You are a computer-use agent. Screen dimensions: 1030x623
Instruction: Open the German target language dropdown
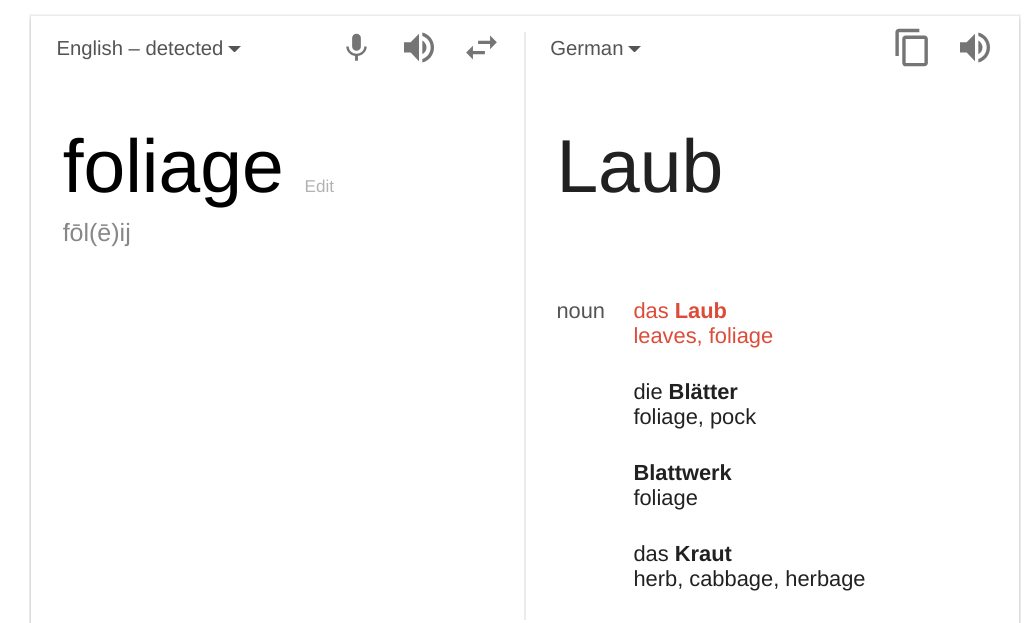pos(595,48)
